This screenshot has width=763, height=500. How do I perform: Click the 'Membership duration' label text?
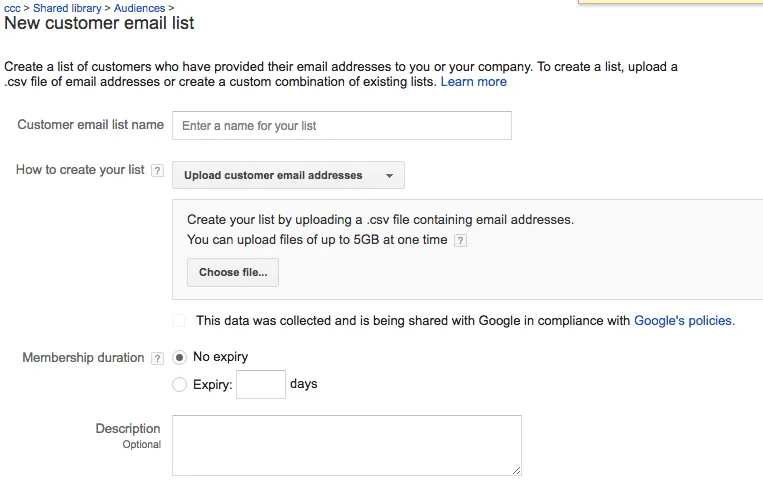tap(83, 358)
